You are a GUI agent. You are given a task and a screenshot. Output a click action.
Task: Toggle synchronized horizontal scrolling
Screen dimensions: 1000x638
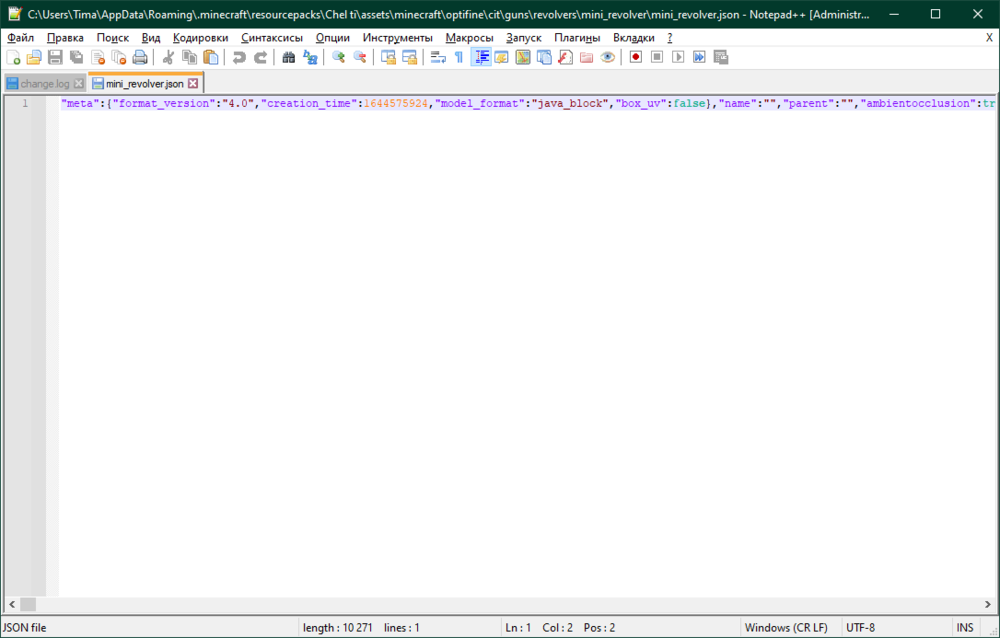pos(409,57)
